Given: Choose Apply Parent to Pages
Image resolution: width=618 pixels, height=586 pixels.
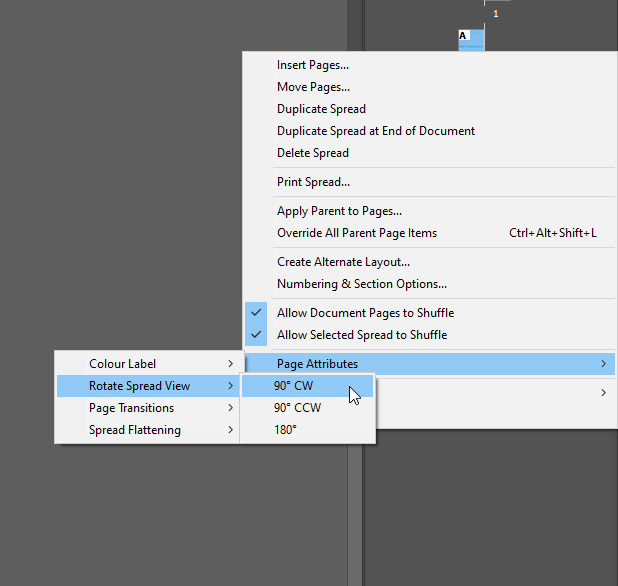Looking at the screenshot, I should (x=339, y=211).
